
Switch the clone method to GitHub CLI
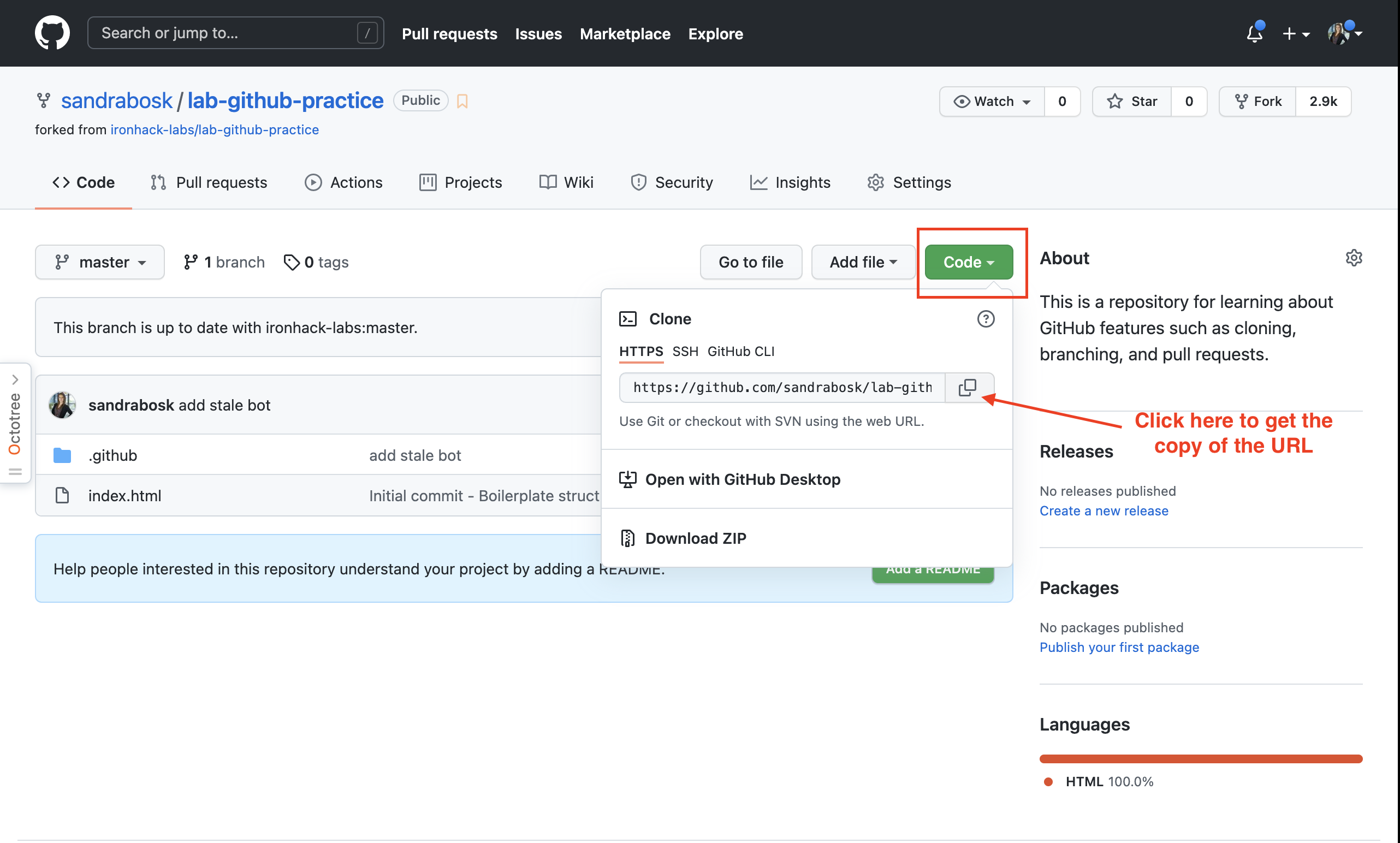[740, 351]
